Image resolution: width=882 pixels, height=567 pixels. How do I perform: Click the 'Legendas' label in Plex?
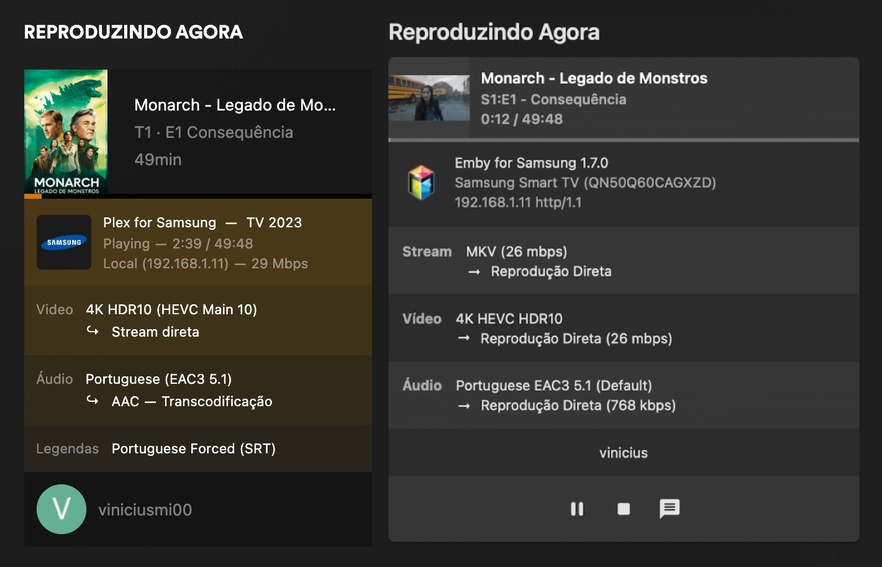click(68, 449)
